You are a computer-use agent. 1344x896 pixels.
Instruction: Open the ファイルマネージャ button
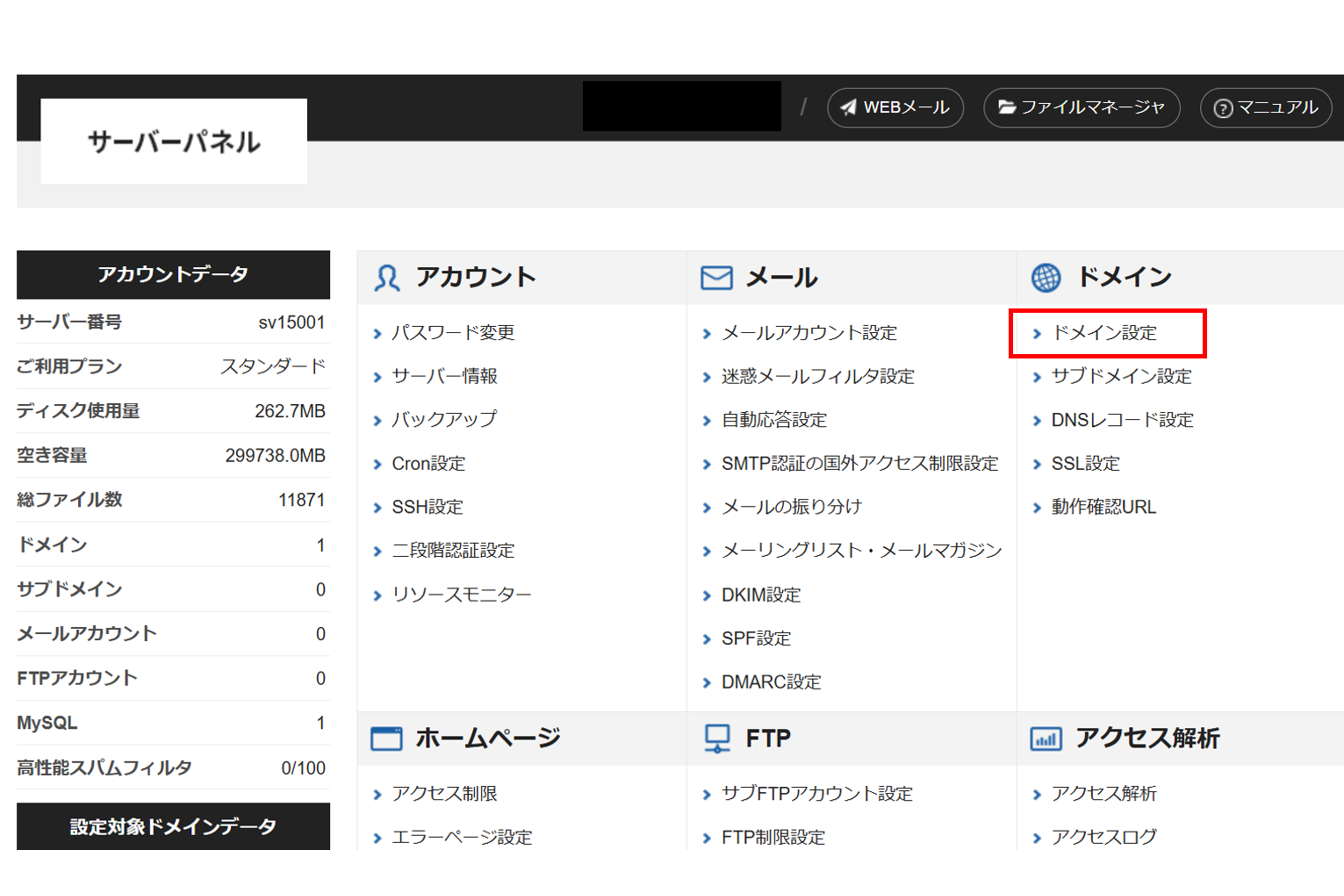tap(1082, 108)
